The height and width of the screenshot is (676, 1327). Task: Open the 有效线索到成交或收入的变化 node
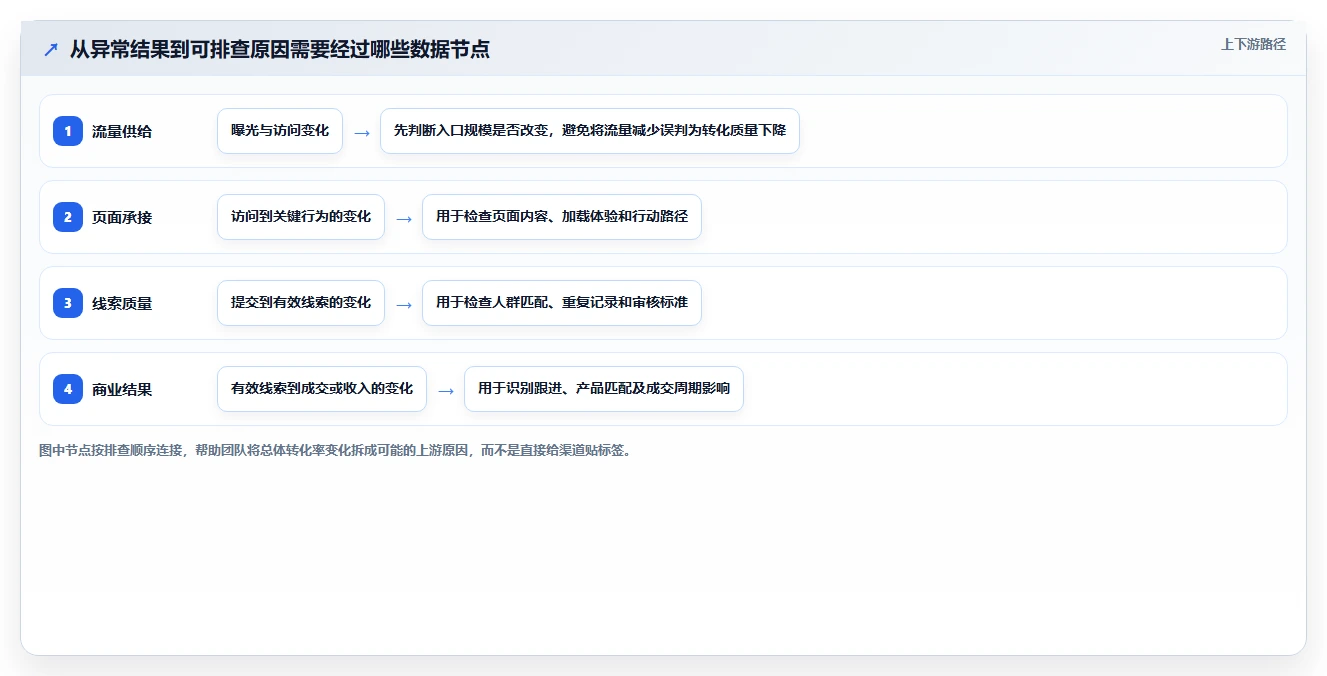(322, 389)
